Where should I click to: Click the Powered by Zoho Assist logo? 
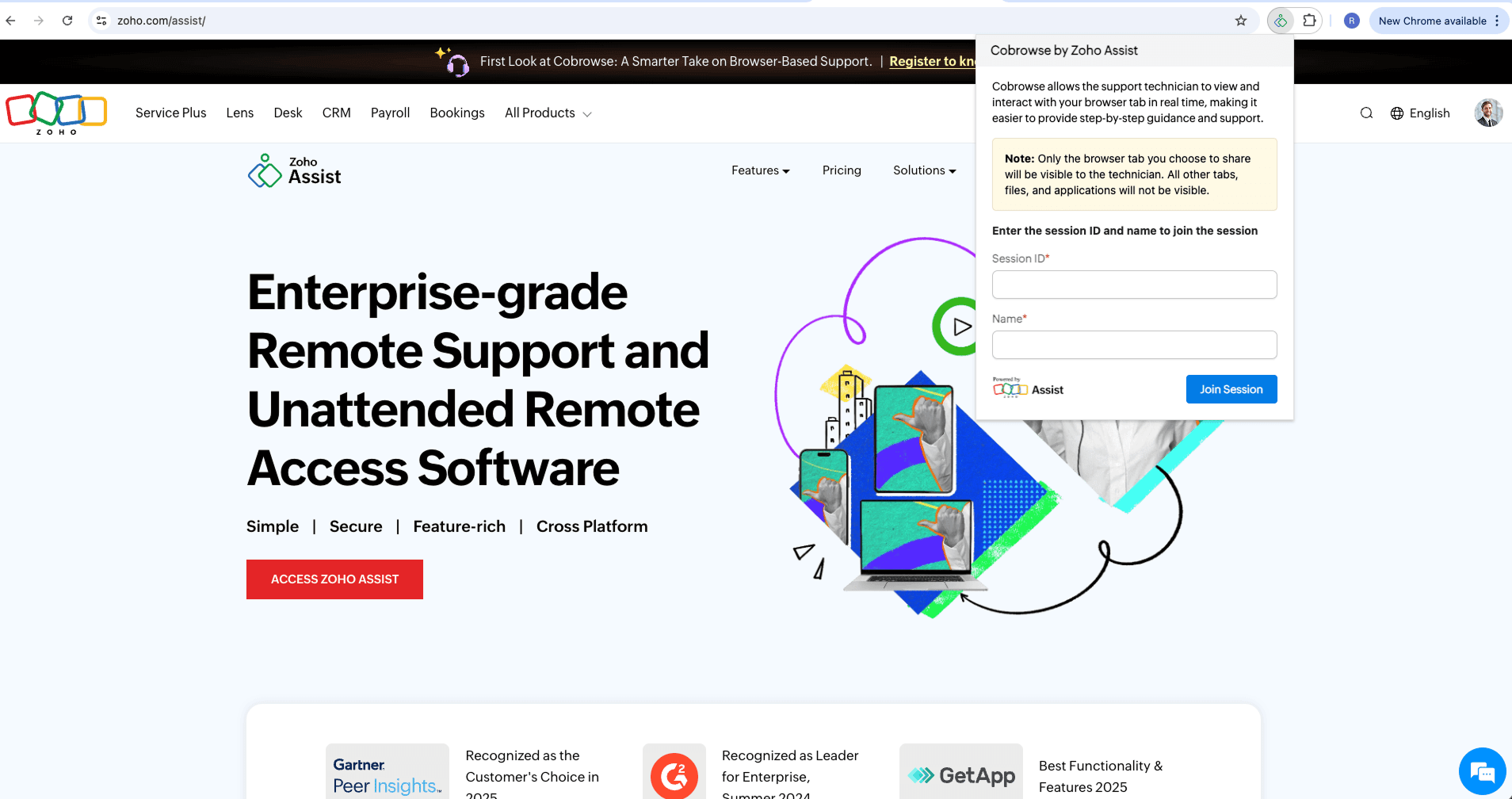point(1028,388)
